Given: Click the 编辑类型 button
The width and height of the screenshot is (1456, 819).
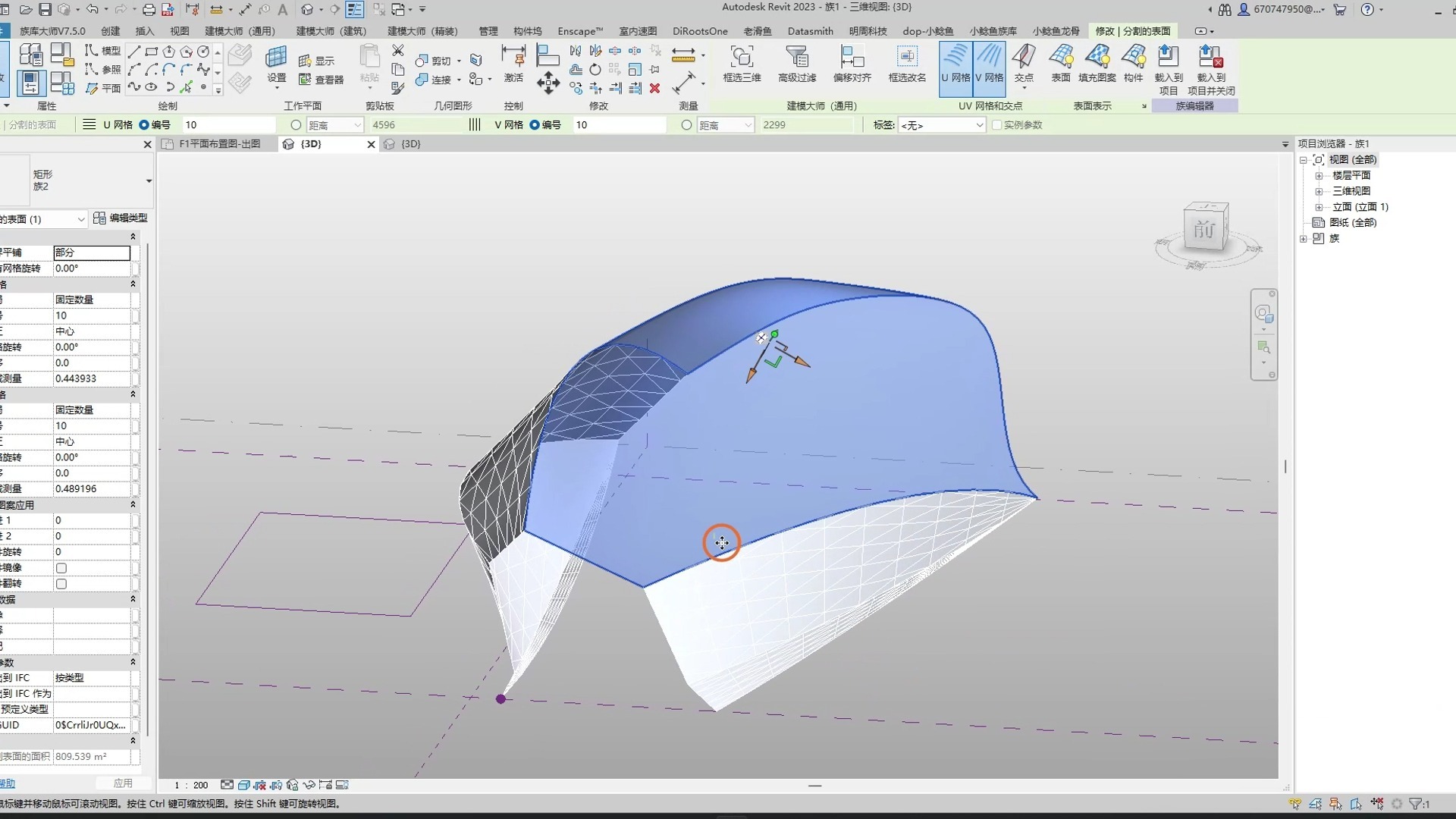Looking at the screenshot, I should click(121, 218).
